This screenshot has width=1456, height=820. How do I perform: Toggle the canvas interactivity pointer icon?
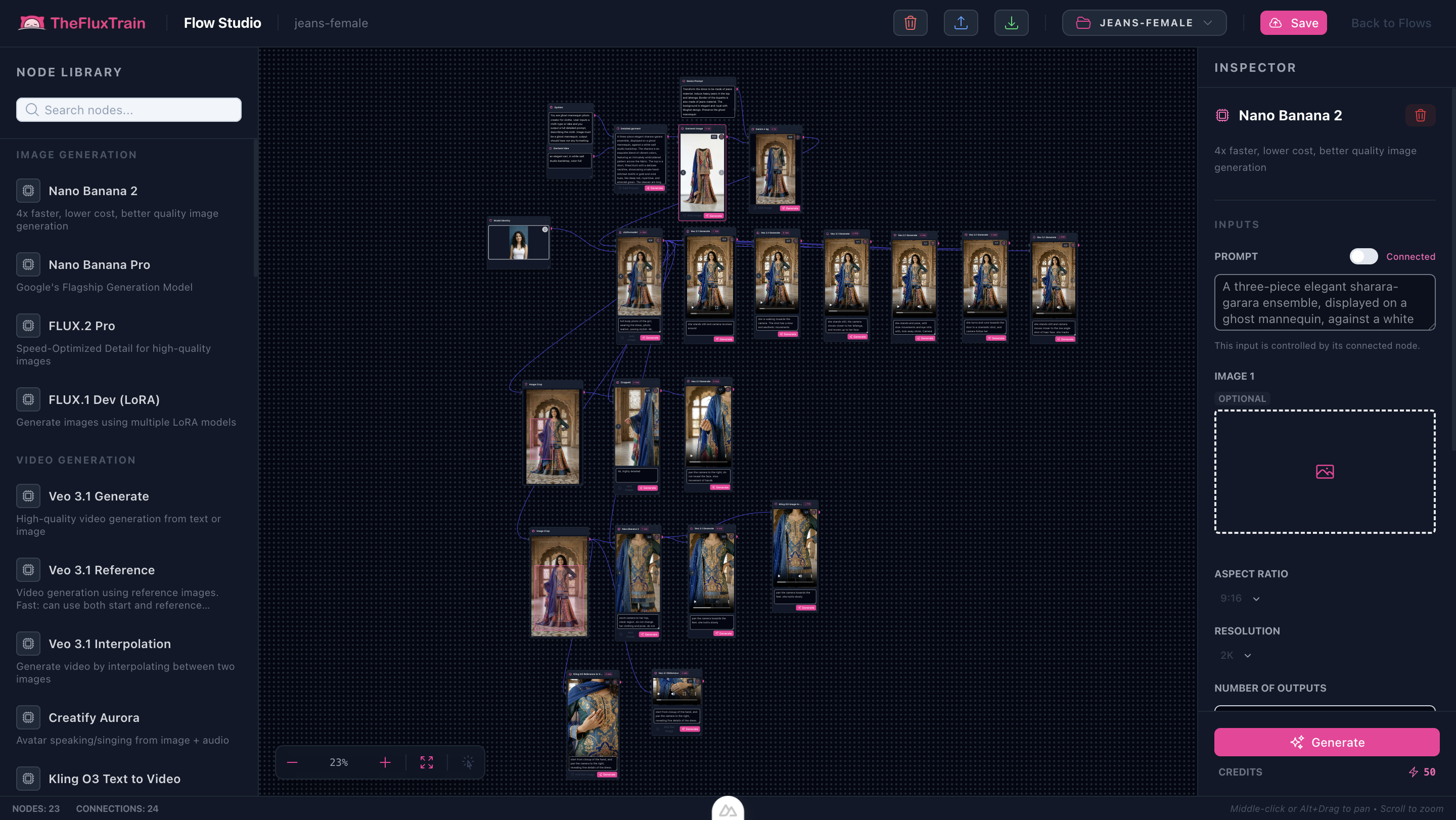[468, 762]
